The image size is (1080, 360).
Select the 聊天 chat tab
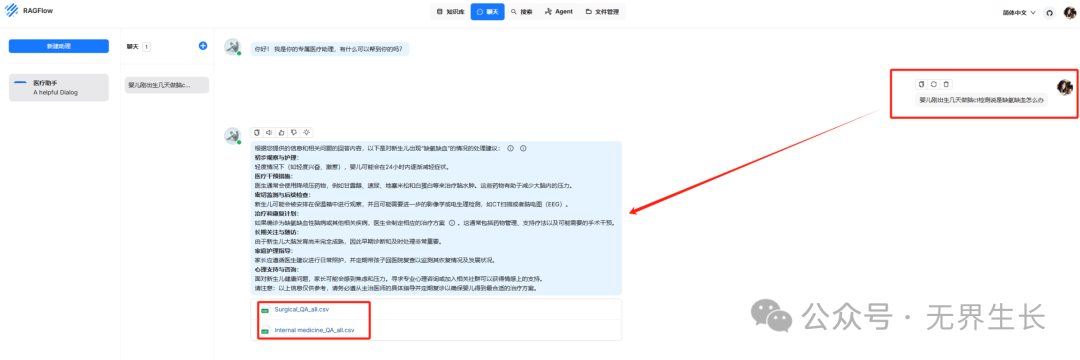pyautogui.click(x=488, y=12)
